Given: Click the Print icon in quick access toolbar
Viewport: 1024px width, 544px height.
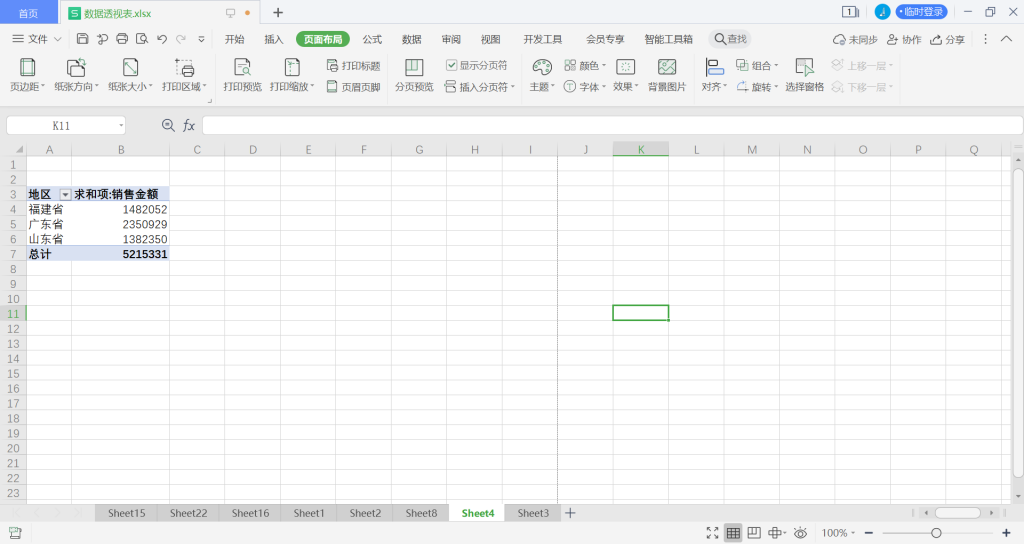Looking at the screenshot, I should click(122, 39).
